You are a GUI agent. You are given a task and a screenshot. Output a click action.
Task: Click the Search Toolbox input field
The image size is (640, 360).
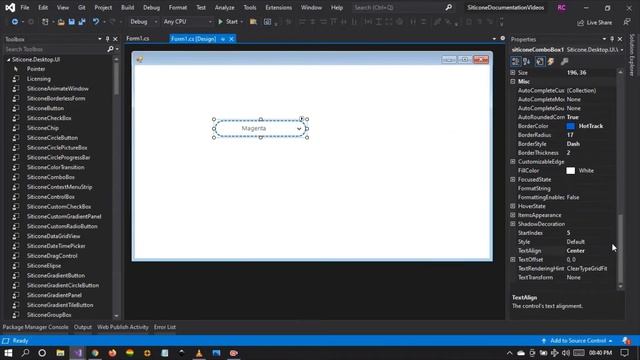[55, 49]
